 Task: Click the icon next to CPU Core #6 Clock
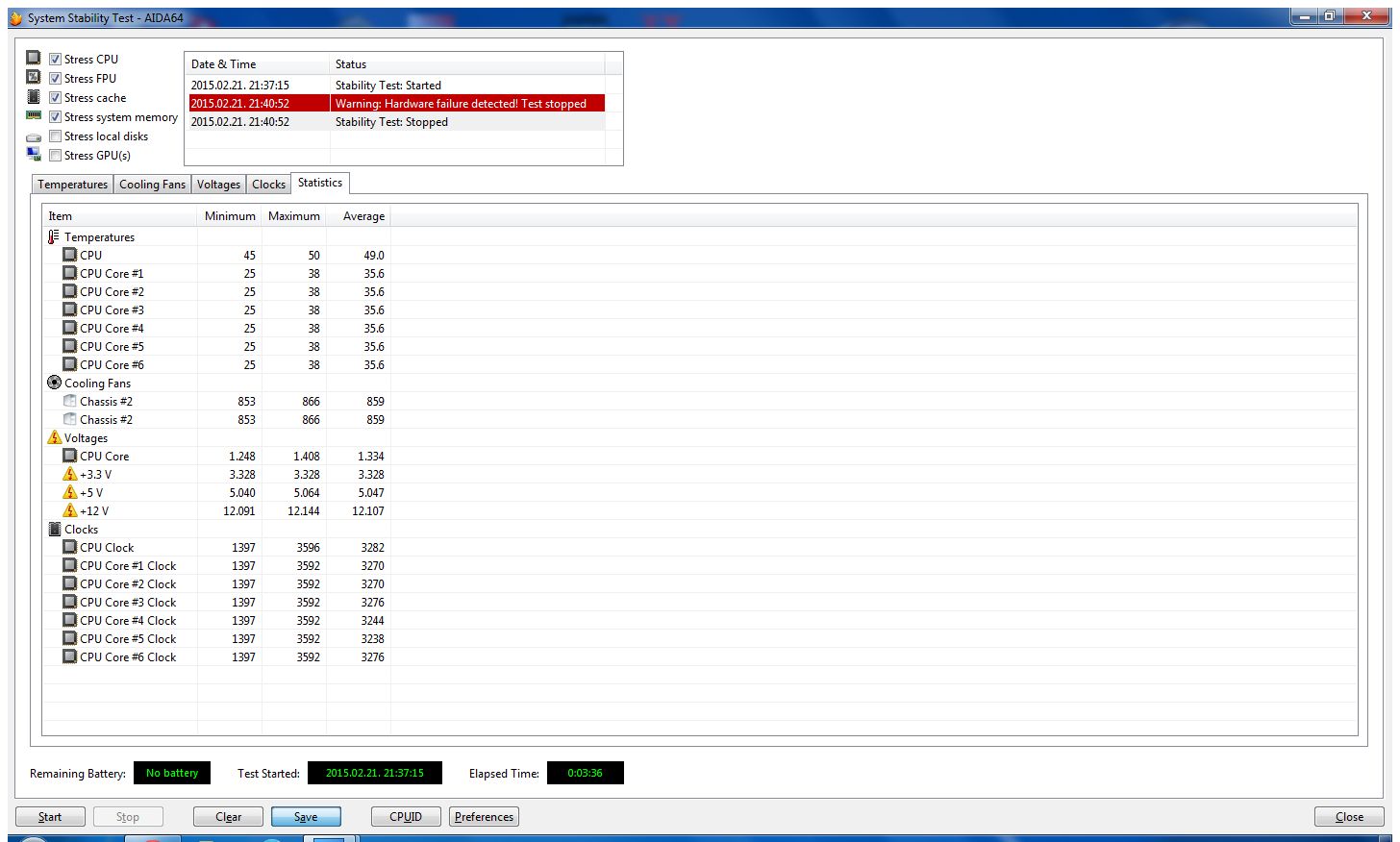tap(69, 656)
